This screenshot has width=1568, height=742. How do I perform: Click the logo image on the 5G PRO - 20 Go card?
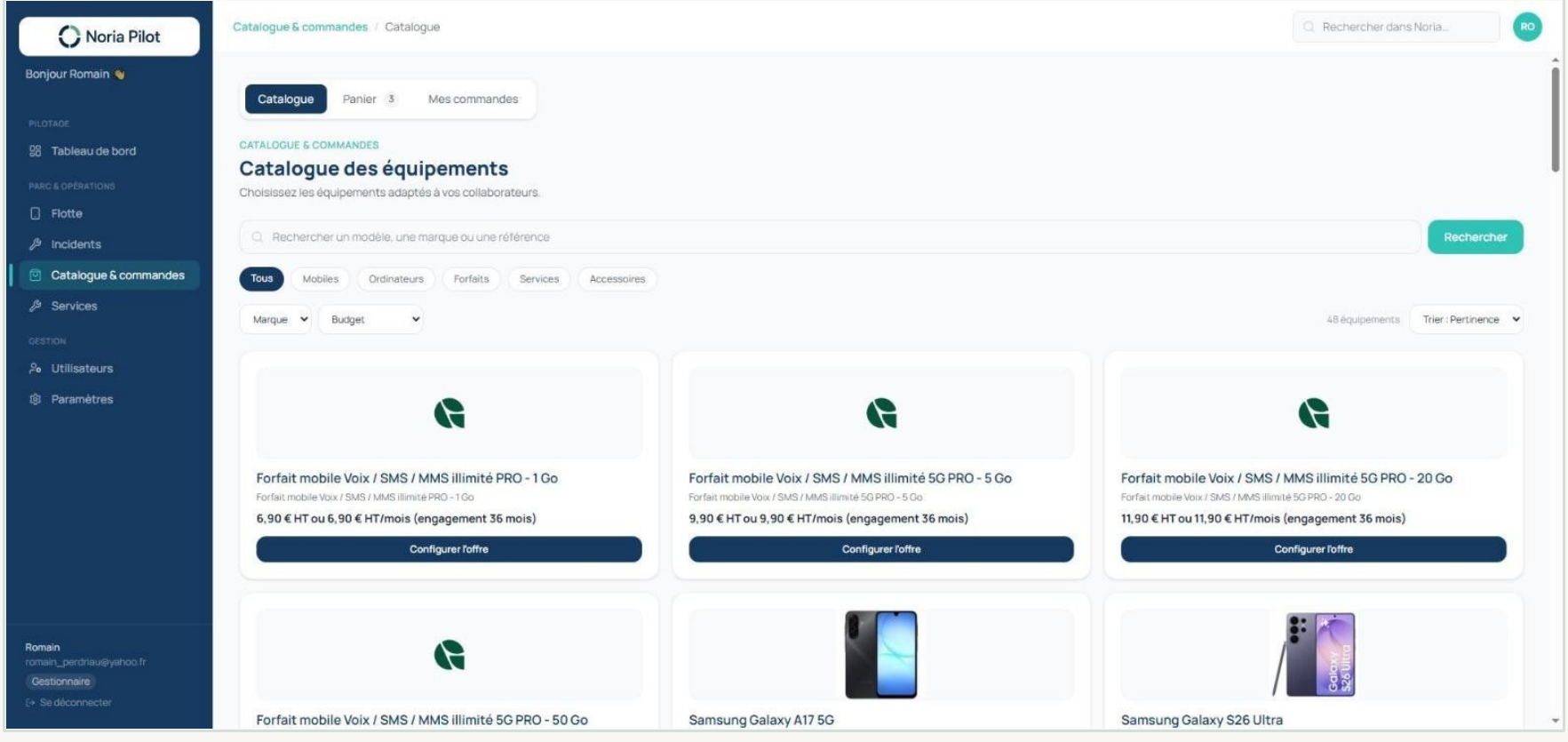1314,413
